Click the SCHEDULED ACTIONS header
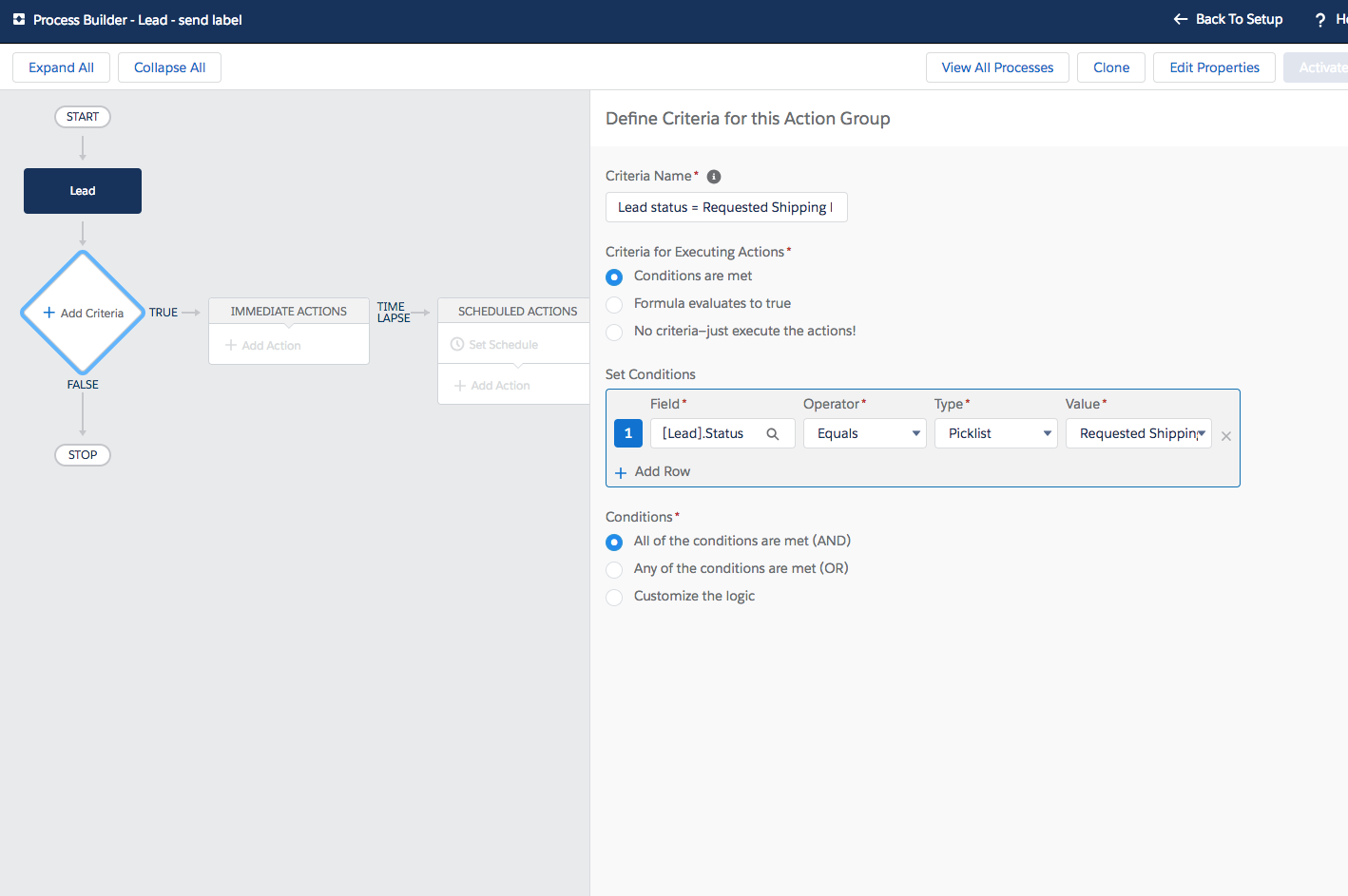 click(x=517, y=311)
